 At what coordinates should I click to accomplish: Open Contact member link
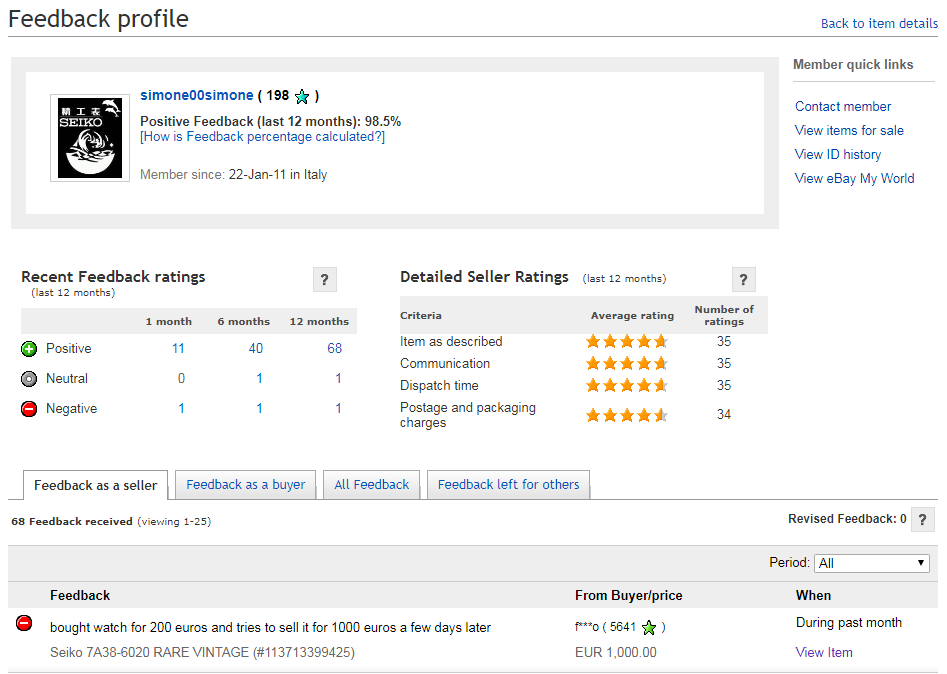(843, 106)
